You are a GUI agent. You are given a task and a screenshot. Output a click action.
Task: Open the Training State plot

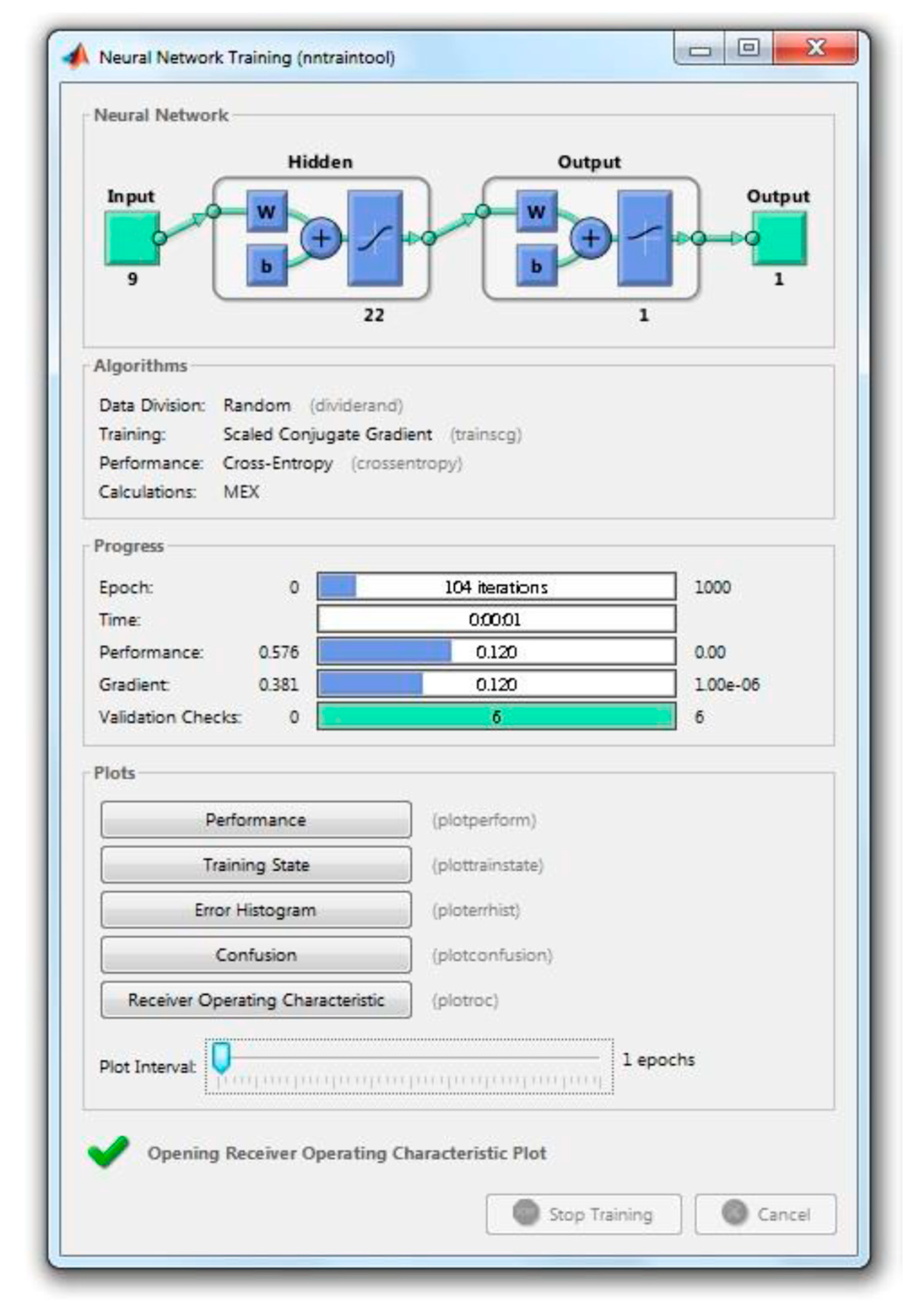256,865
